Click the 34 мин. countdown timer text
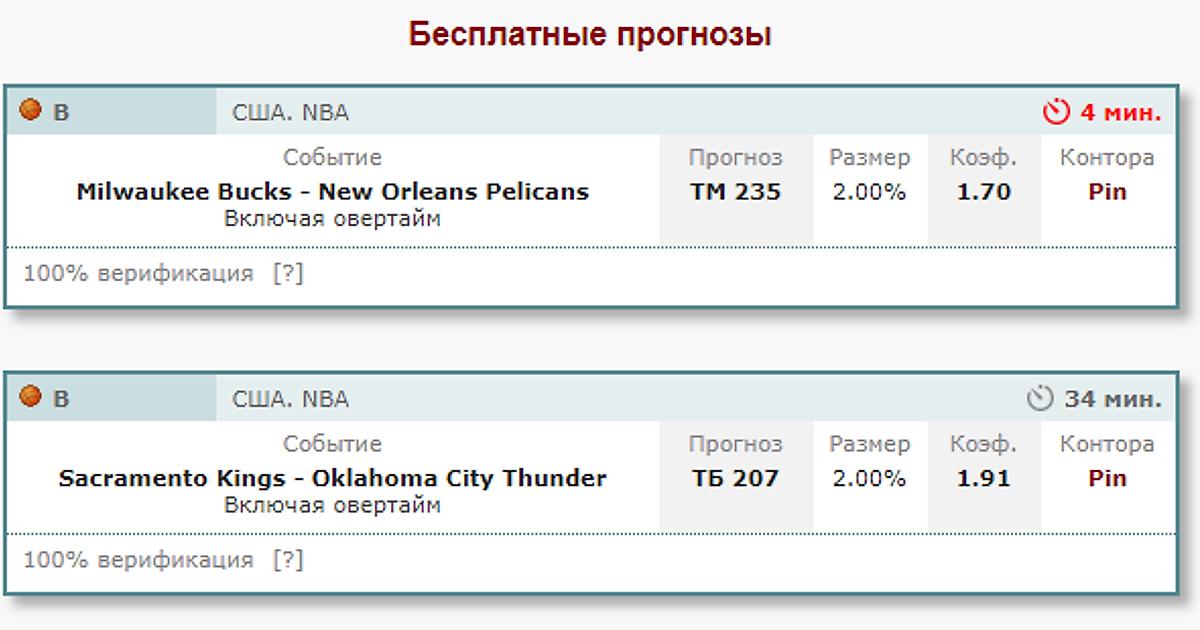This screenshot has height=630, width=1200. tap(1112, 399)
